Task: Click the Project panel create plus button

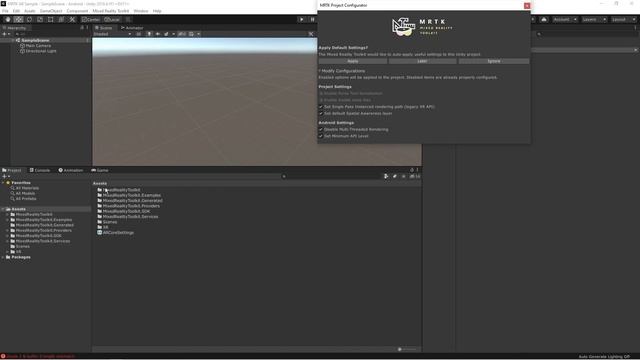Action: 5,176
